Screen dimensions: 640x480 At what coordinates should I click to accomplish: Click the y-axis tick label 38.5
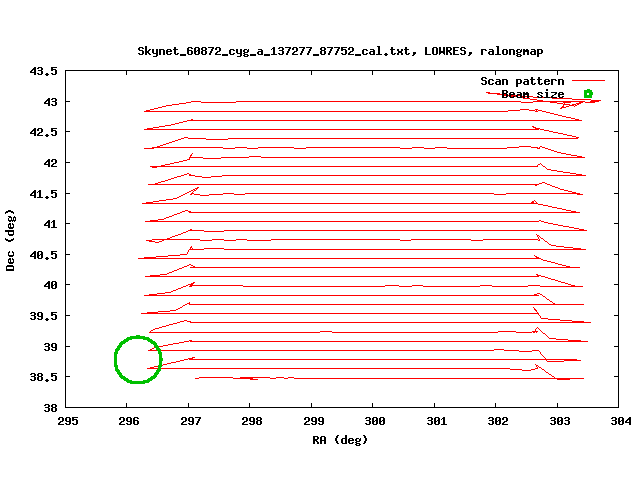coord(44,377)
